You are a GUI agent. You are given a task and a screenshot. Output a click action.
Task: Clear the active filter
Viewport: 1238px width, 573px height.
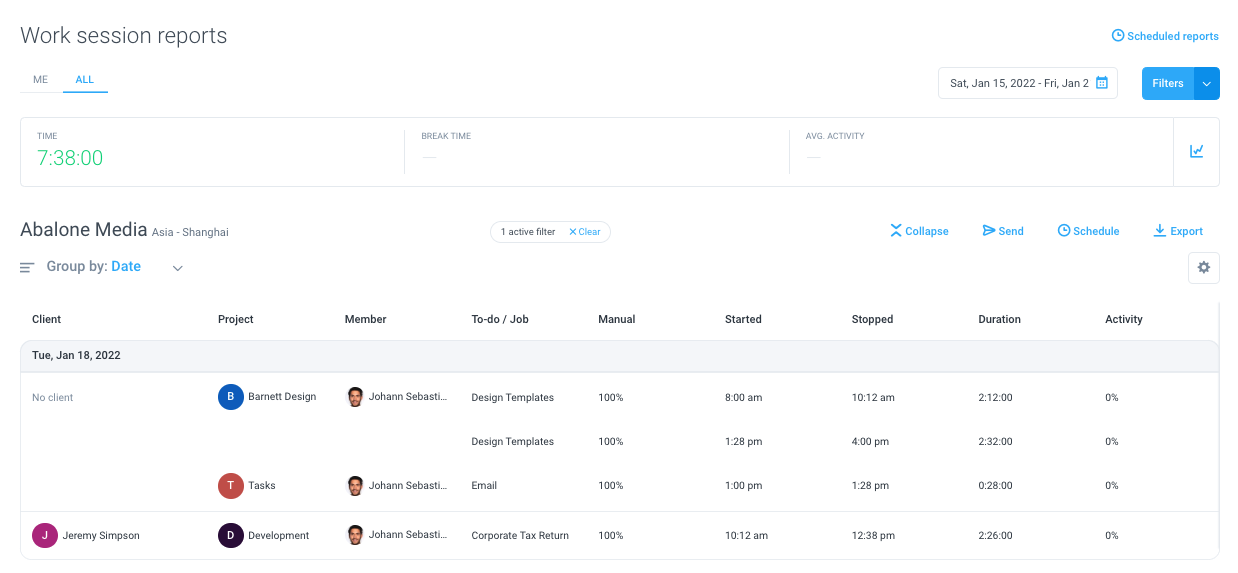tap(585, 232)
